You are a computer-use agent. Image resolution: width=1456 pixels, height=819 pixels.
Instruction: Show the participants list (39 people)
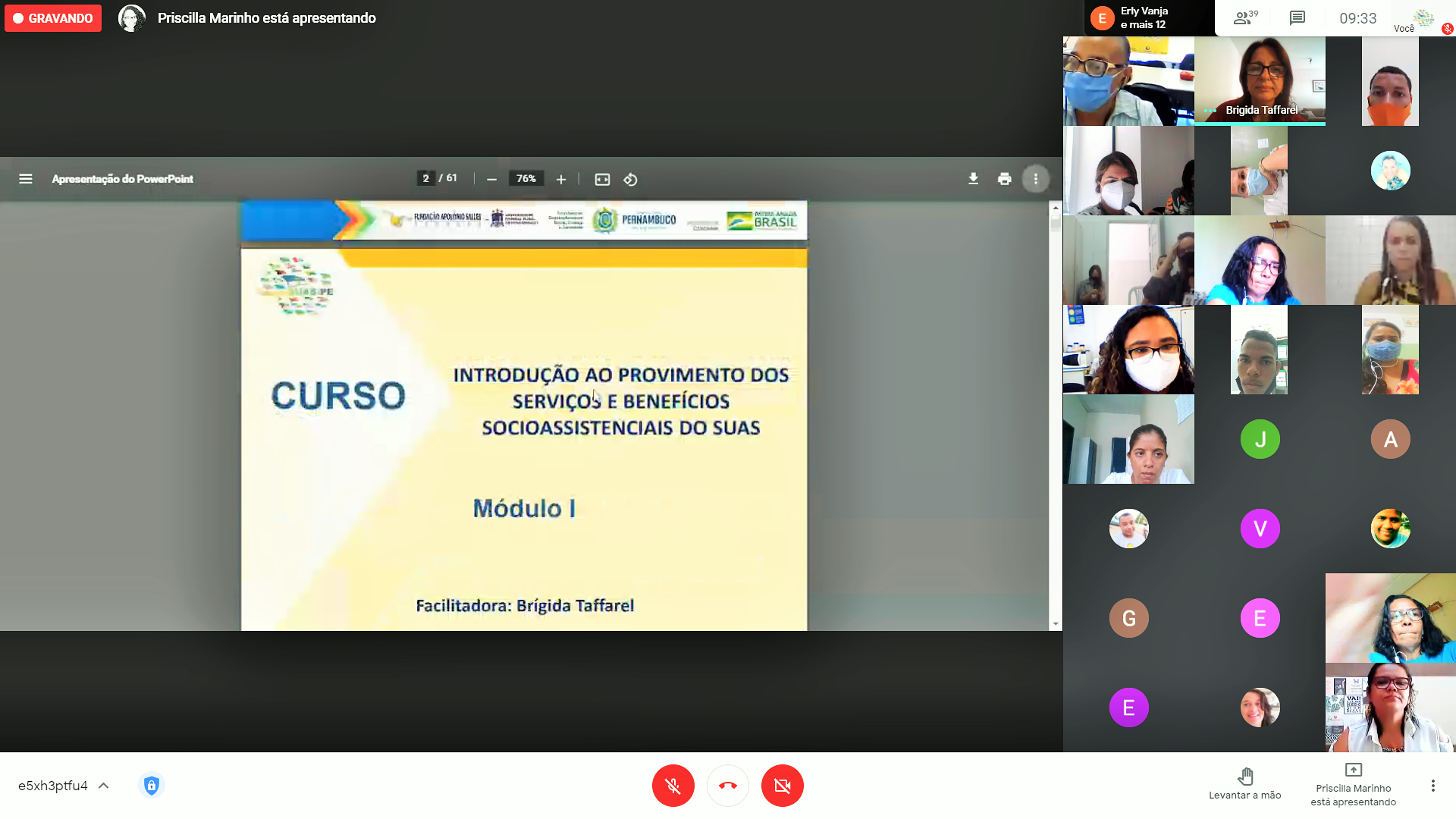[1245, 18]
